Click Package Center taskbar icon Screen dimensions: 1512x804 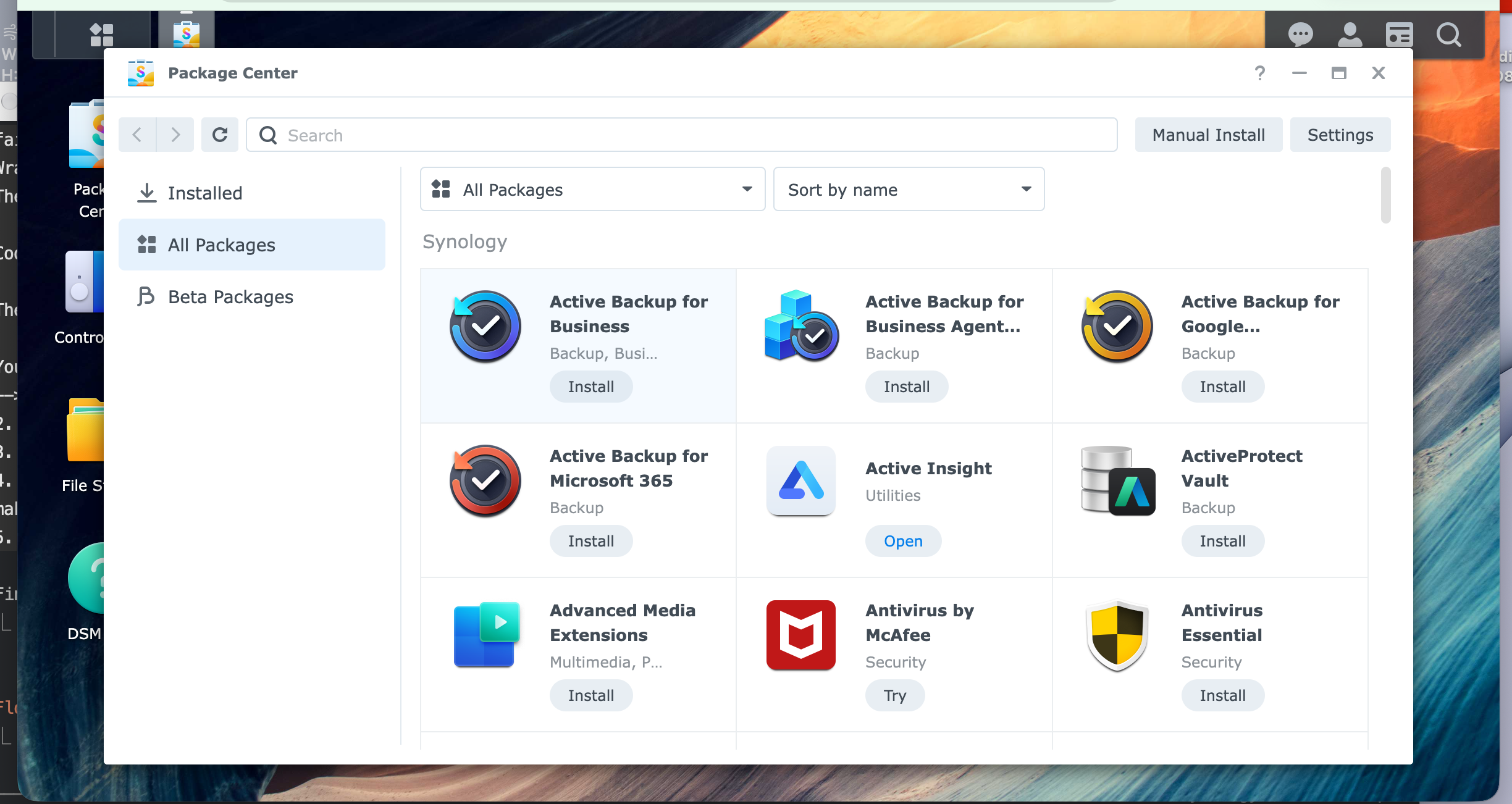point(187,34)
